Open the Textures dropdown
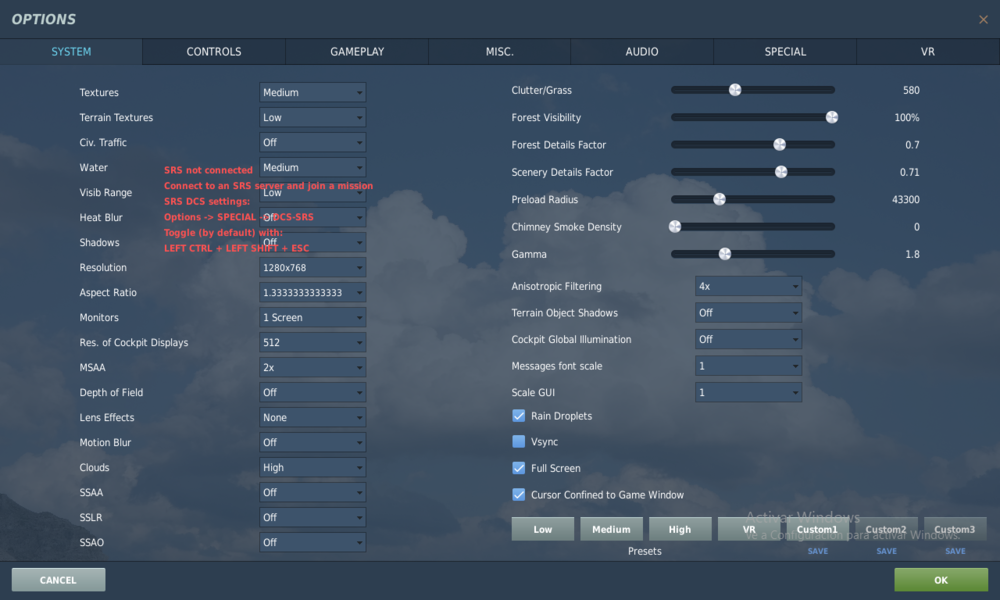1000x600 pixels. coord(312,92)
